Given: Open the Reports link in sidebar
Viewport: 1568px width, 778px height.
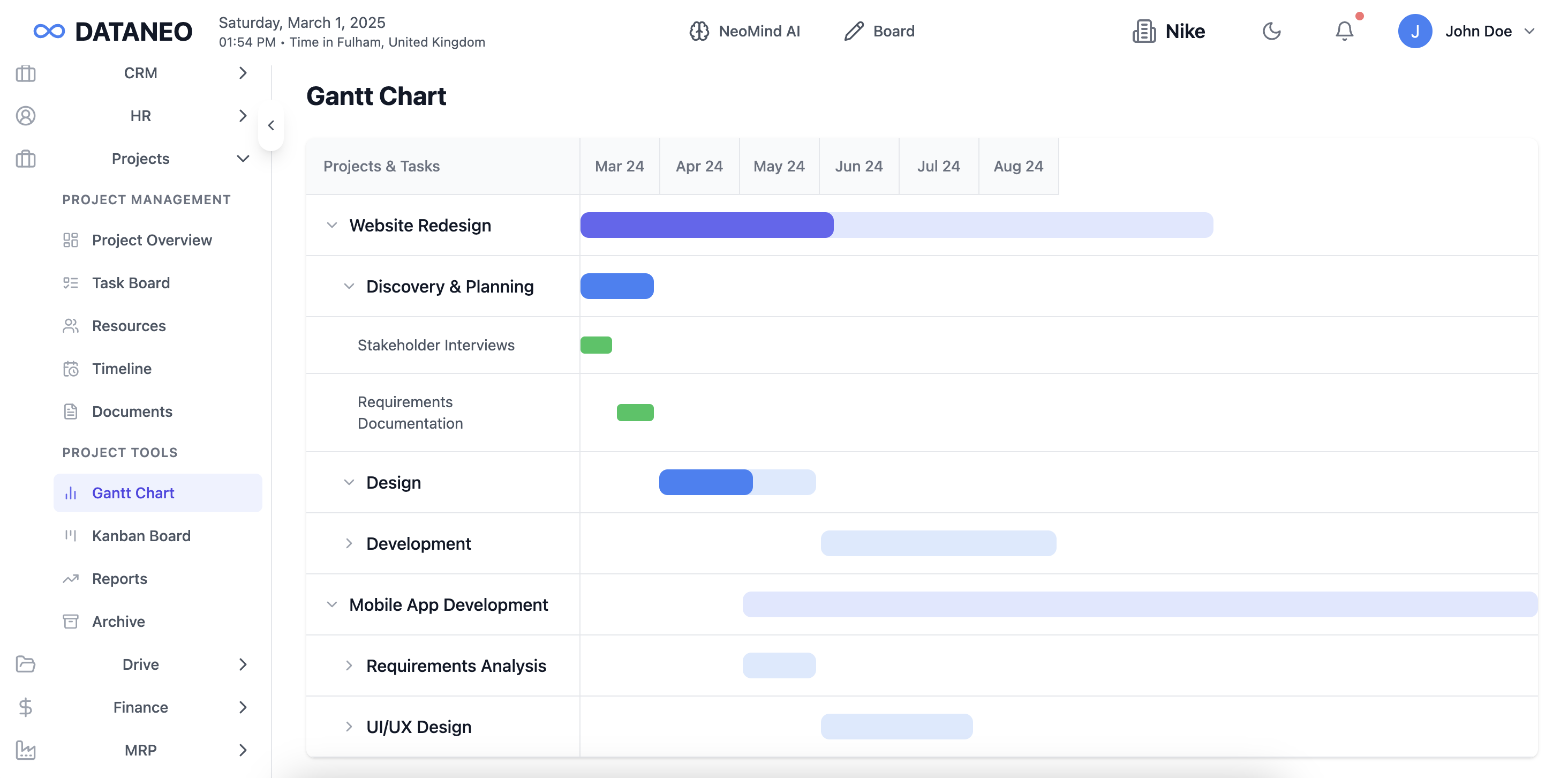Looking at the screenshot, I should [x=119, y=579].
